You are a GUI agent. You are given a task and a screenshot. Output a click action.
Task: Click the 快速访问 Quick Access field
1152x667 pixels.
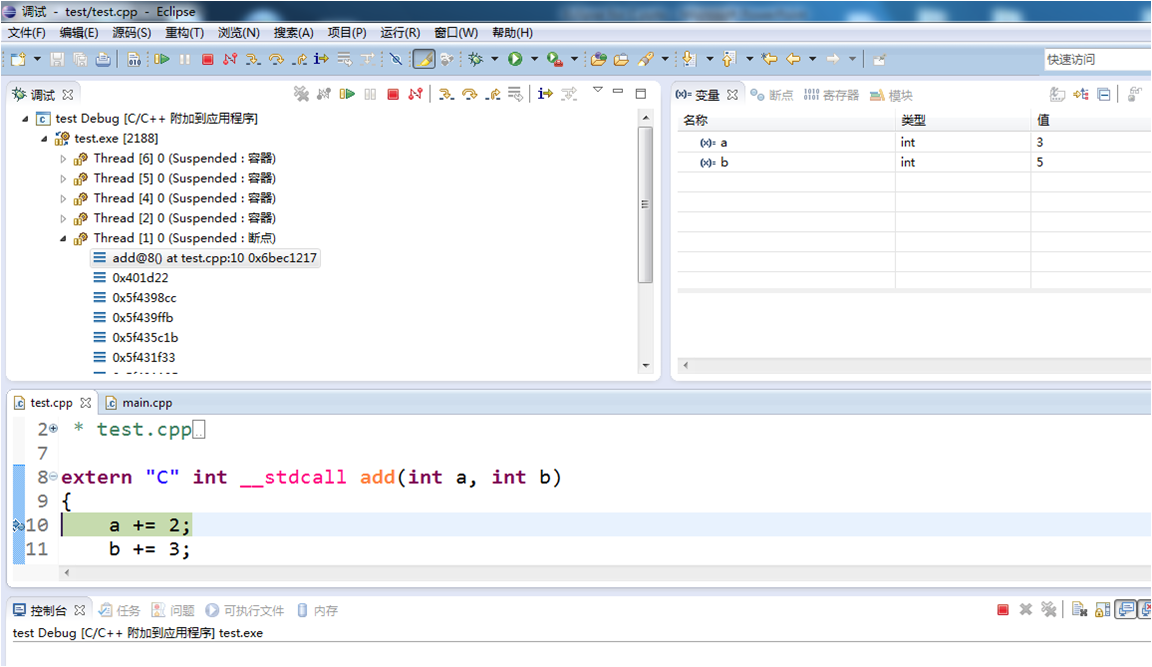1096,58
